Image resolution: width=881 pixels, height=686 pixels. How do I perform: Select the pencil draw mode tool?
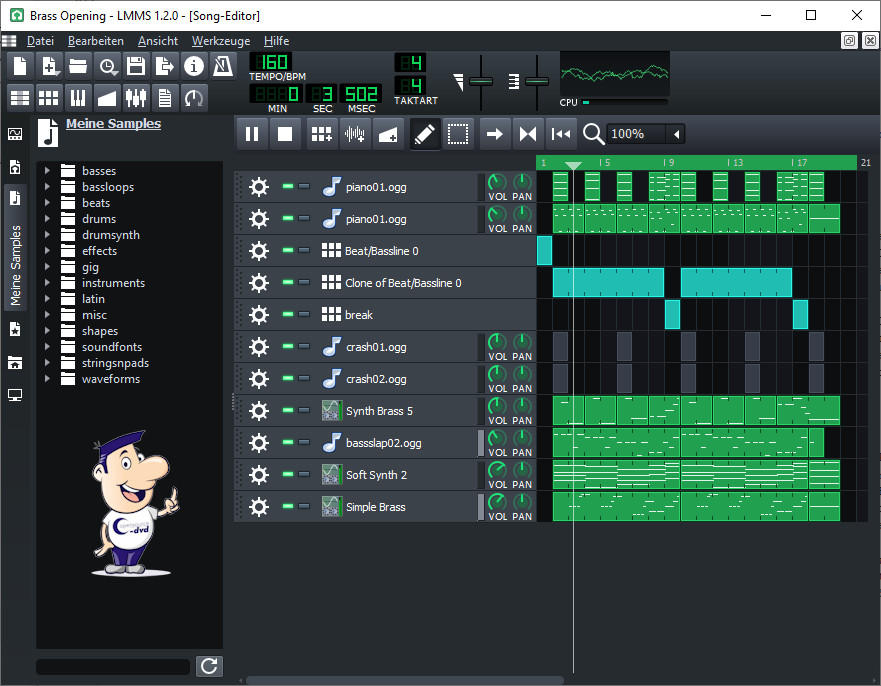click(x=425, y=134)
